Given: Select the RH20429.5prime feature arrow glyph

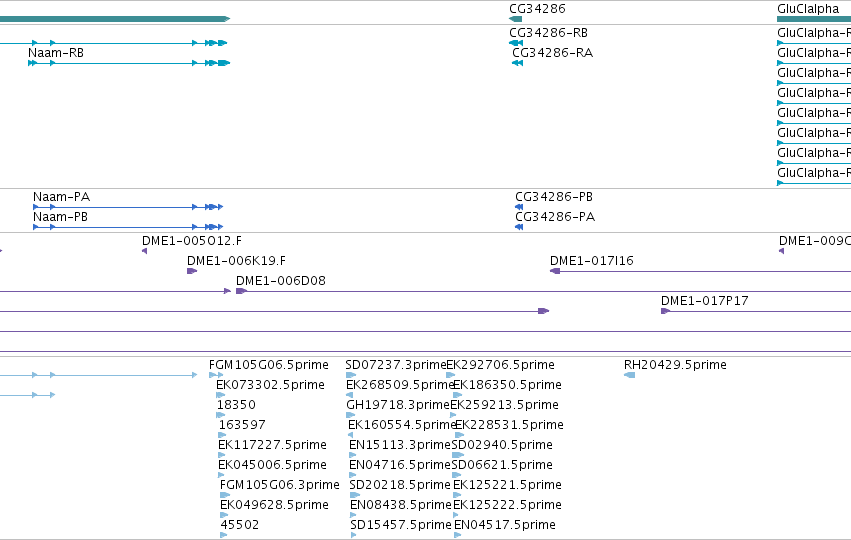Looking at the screenshot, I should (x=630, y=375).
